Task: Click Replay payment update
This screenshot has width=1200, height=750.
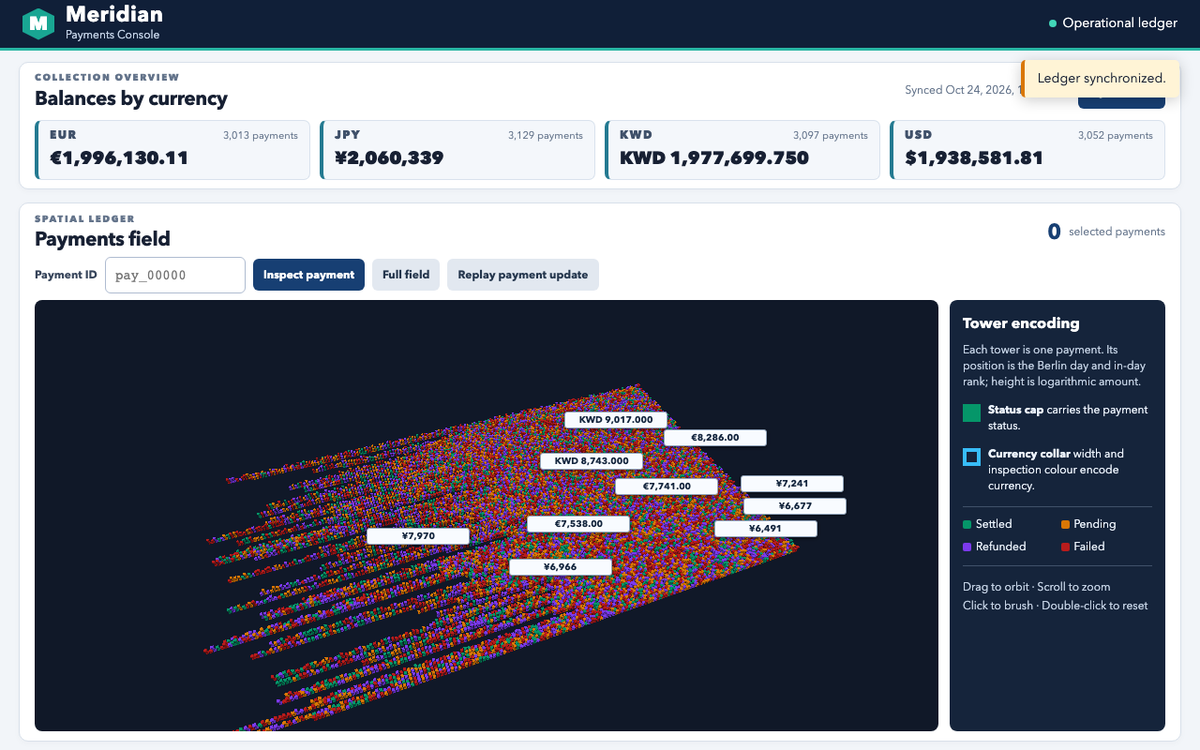Action: (x=523, y=275)
